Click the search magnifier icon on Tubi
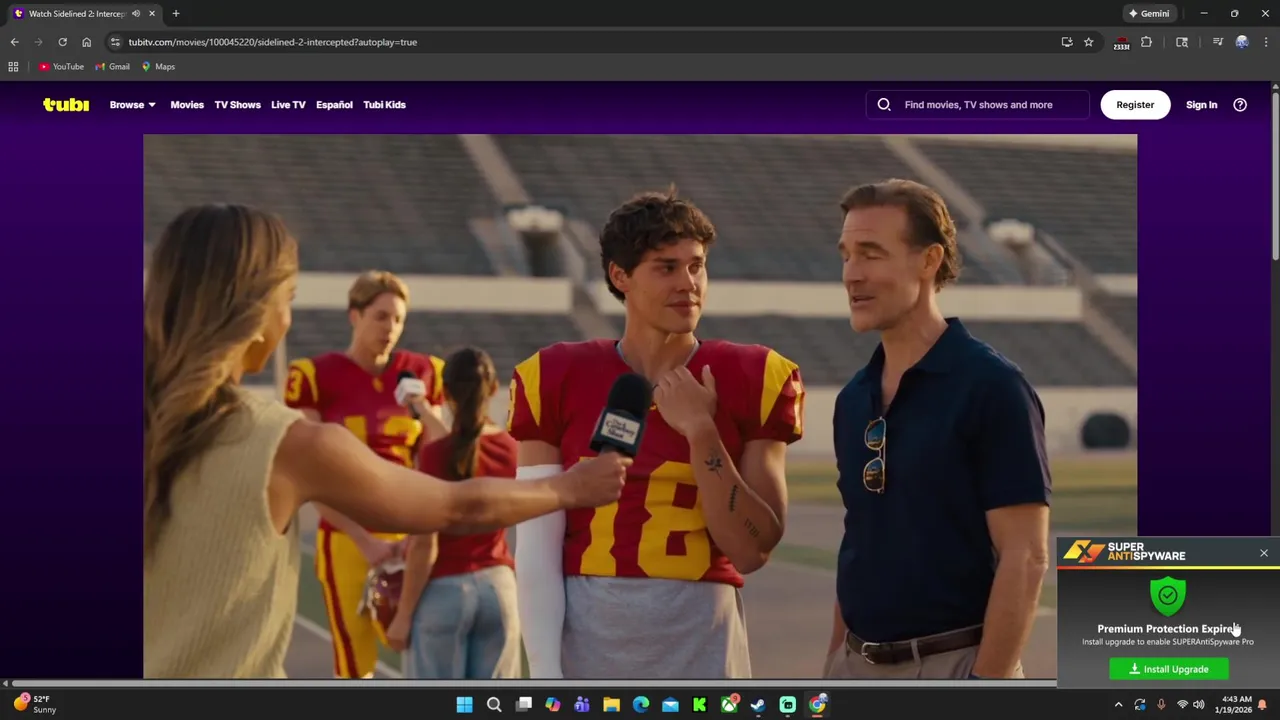1280x720 pixels. [884, 104]
